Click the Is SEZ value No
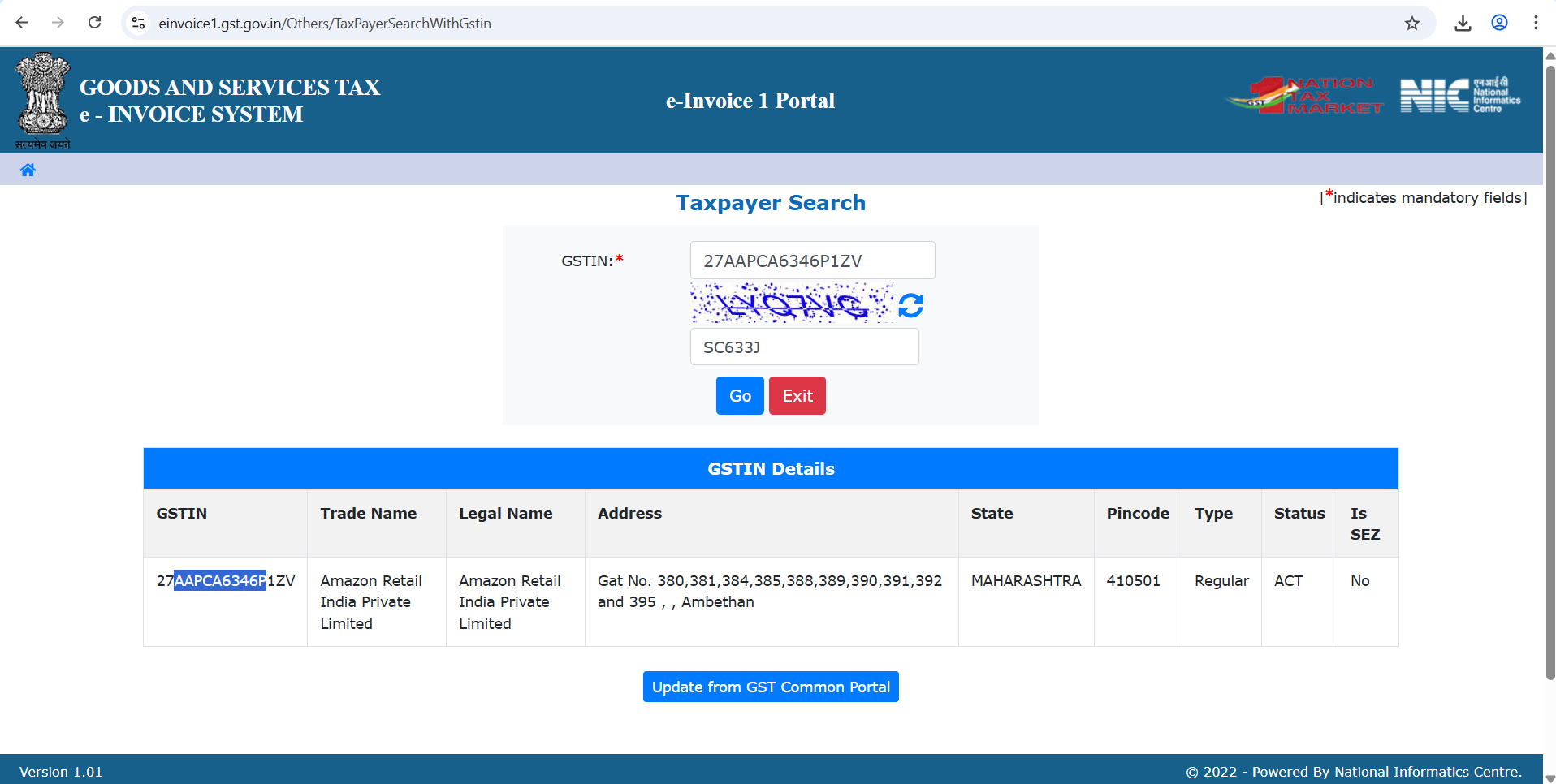The image size is (1556, 784). coord(1360,580)
